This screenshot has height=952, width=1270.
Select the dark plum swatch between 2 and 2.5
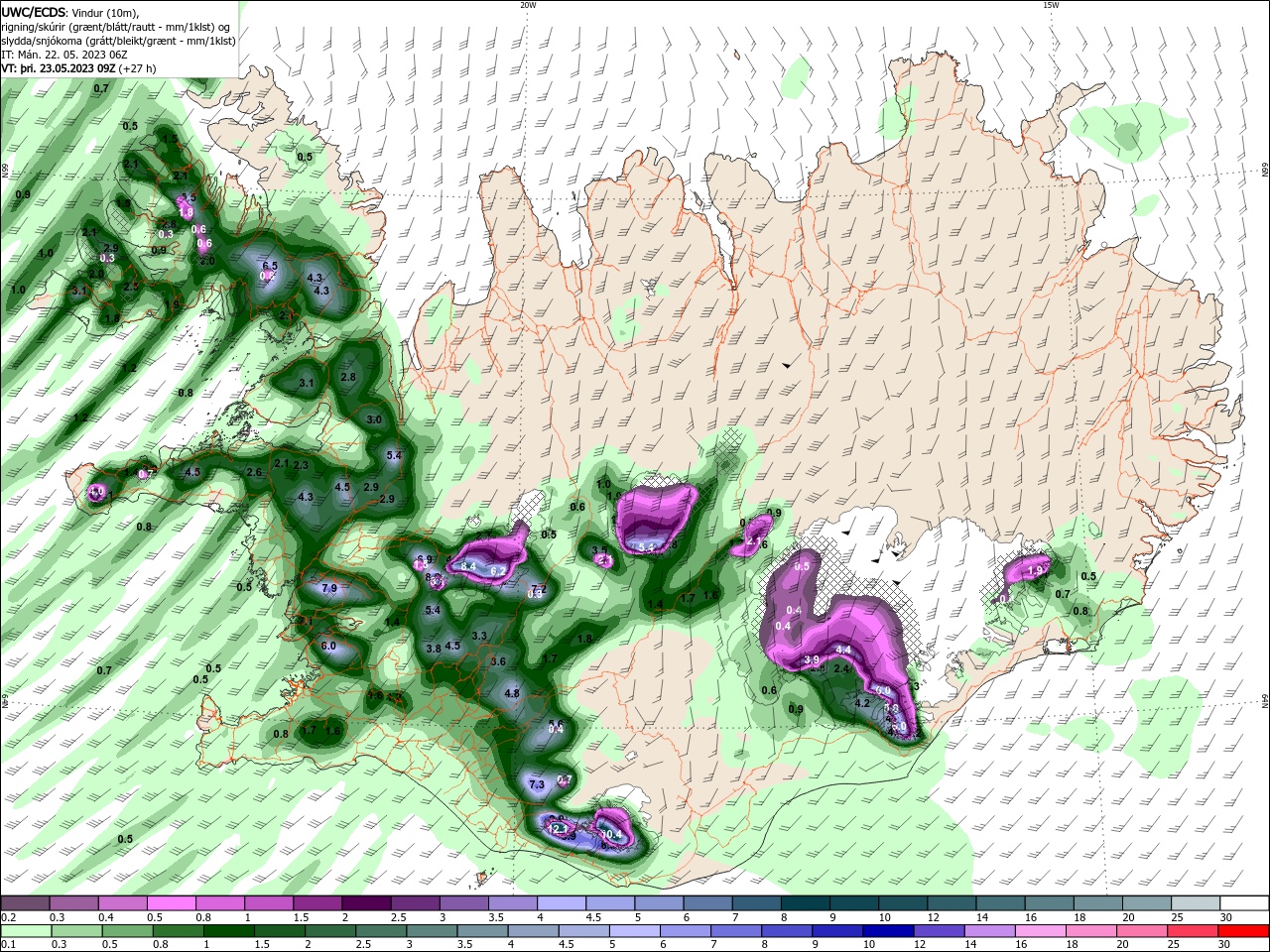365,903
